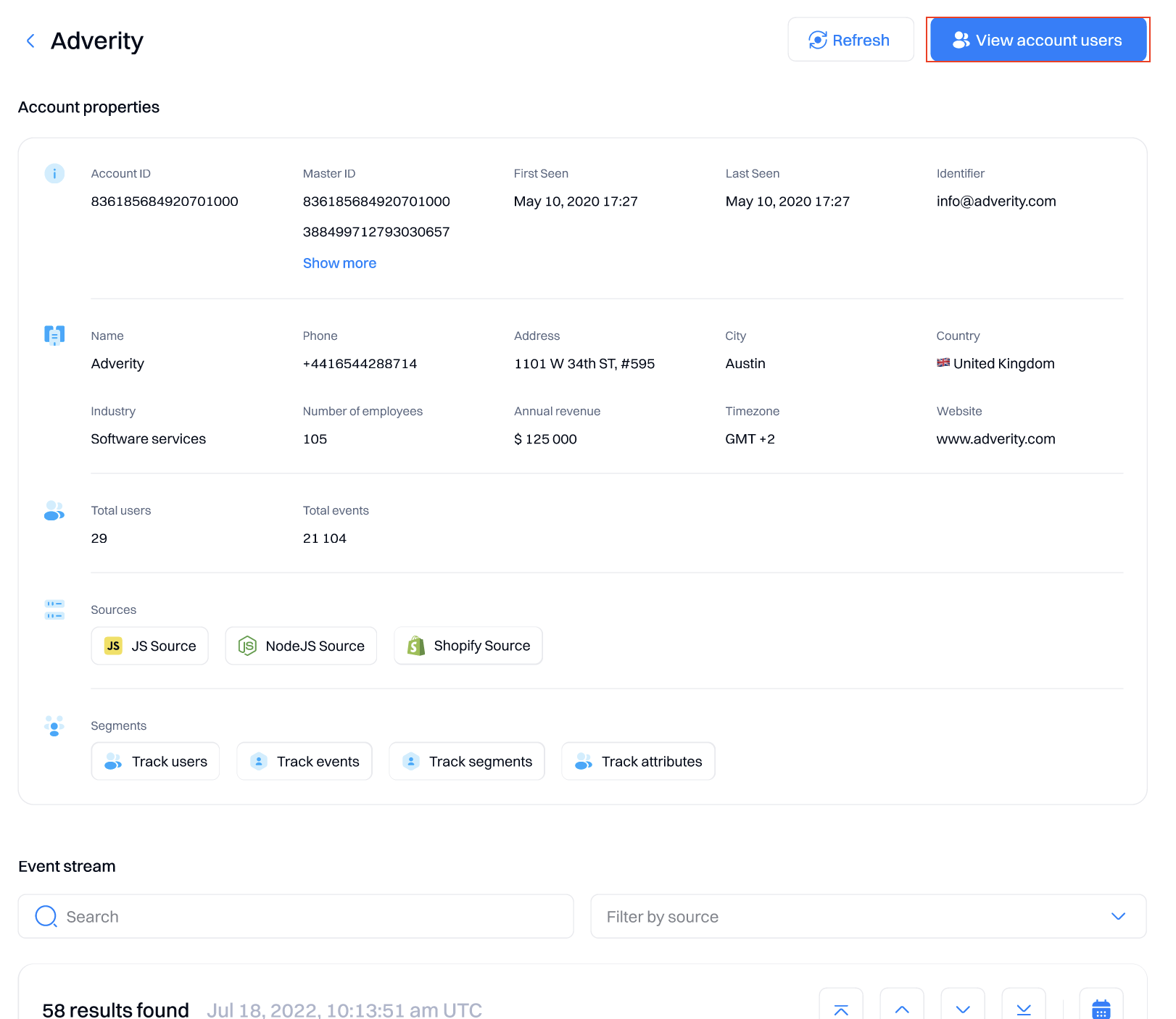Open the Track users segment

pos(155,761)
